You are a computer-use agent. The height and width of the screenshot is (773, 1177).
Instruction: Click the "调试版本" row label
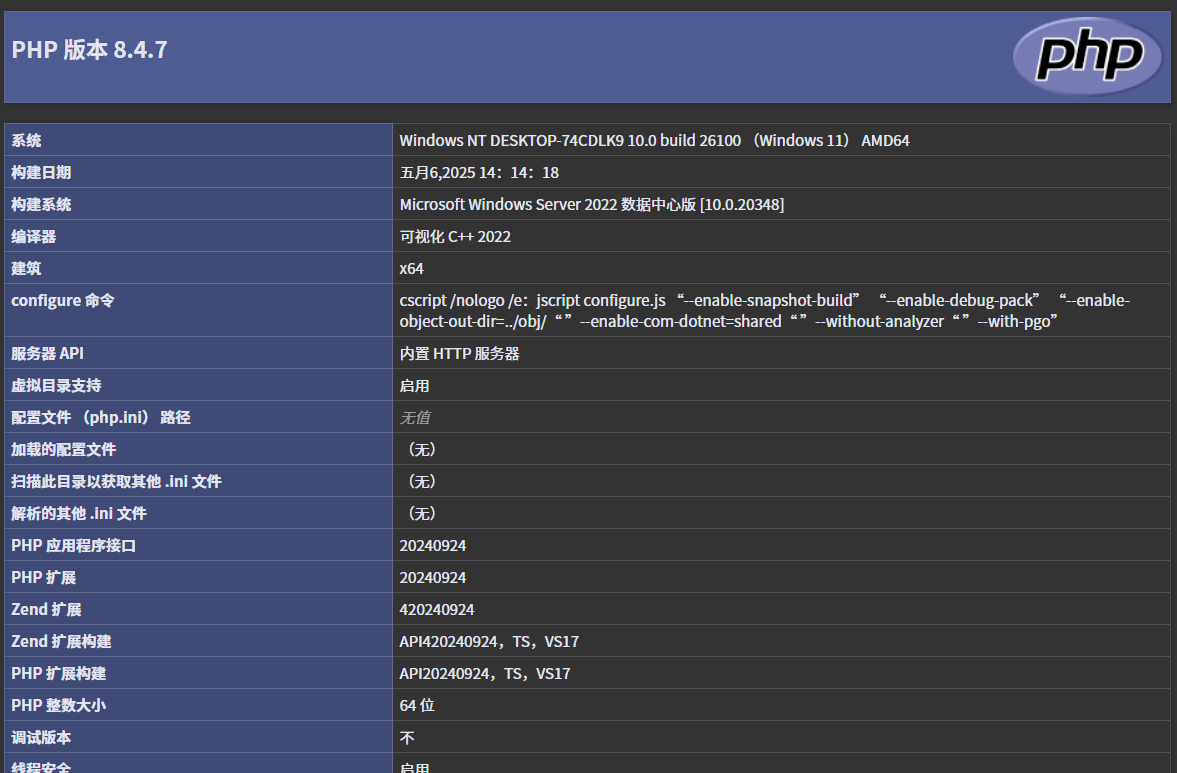tap(42, 737)
